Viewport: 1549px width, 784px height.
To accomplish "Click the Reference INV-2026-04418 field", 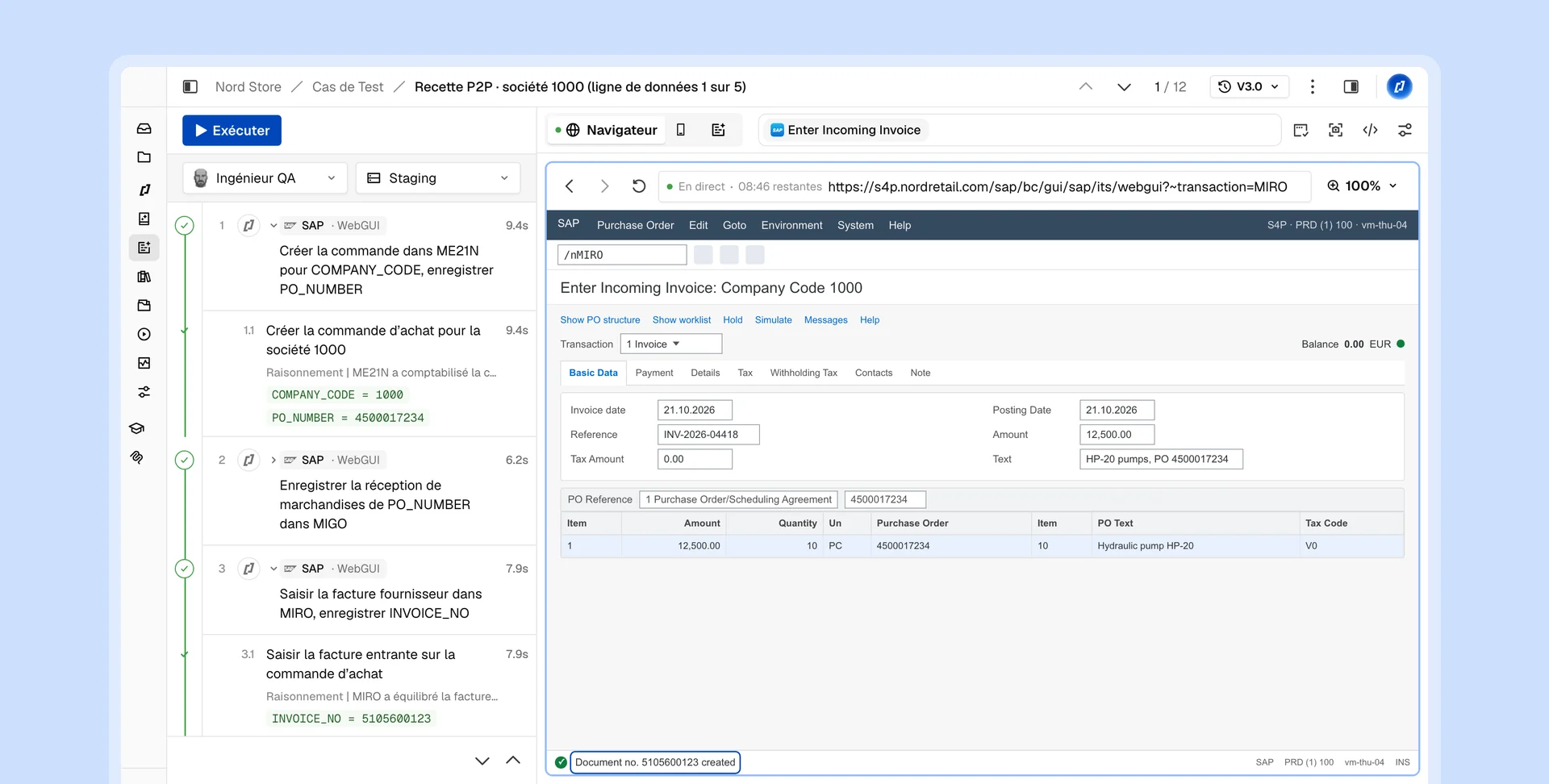I will (x=708, y=435).
